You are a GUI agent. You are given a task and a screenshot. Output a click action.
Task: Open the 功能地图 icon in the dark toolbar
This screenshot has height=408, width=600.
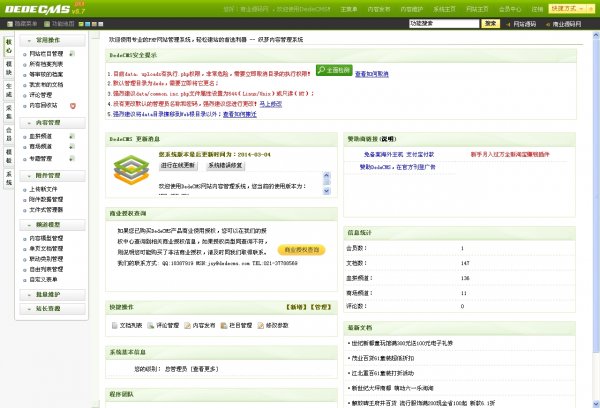[x=47, y=24]
